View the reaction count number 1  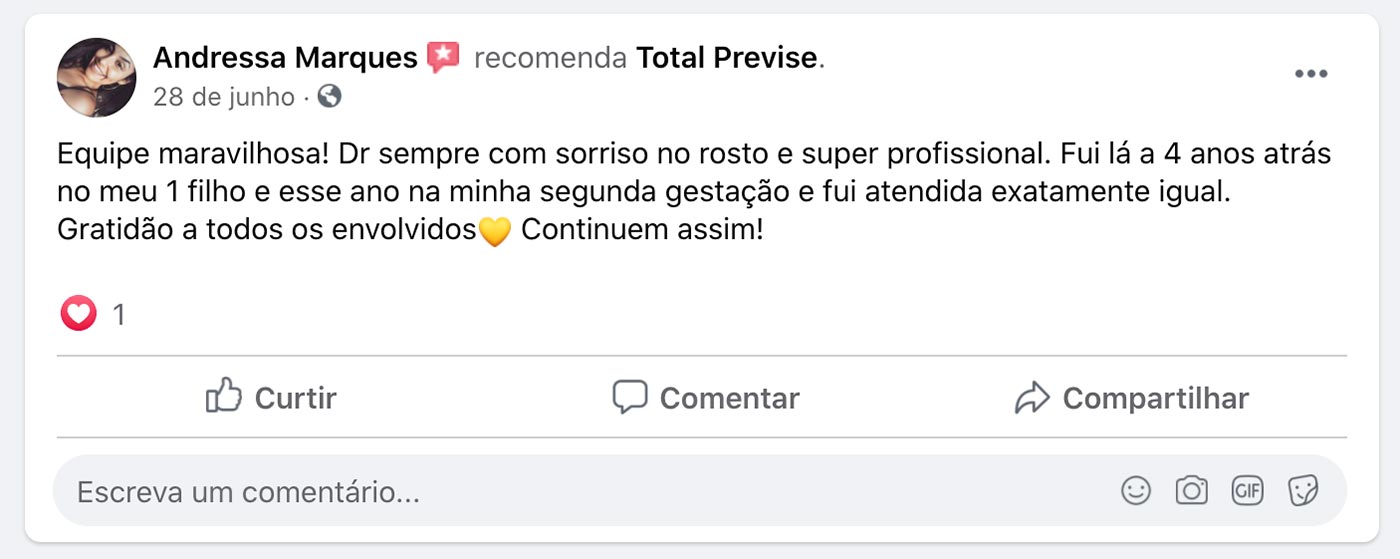pos(119,315)
